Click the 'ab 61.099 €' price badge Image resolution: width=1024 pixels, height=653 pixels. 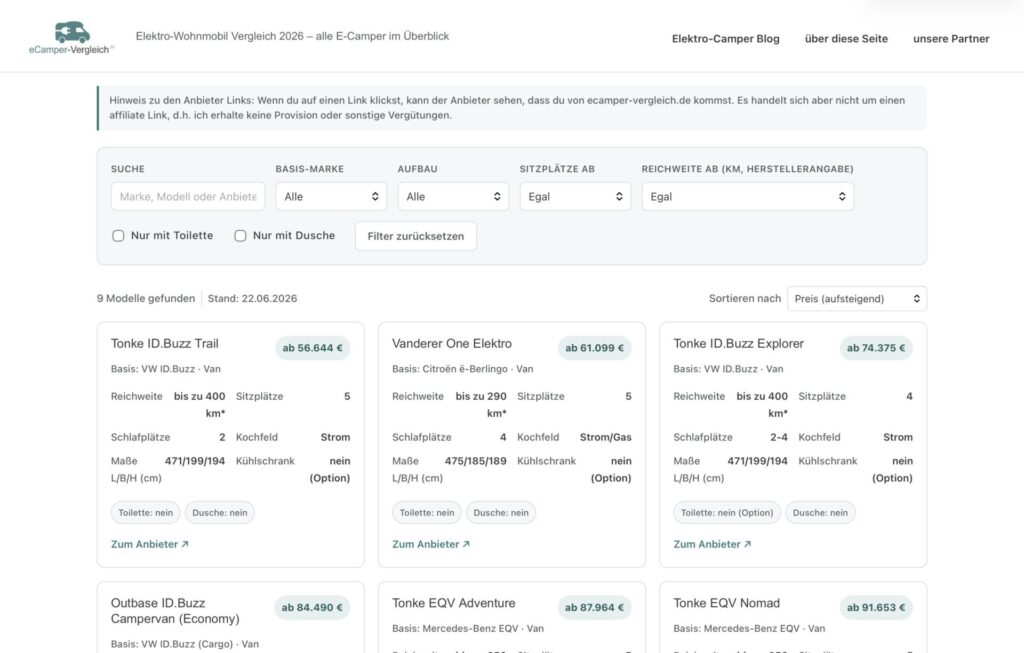coord(594,348)
